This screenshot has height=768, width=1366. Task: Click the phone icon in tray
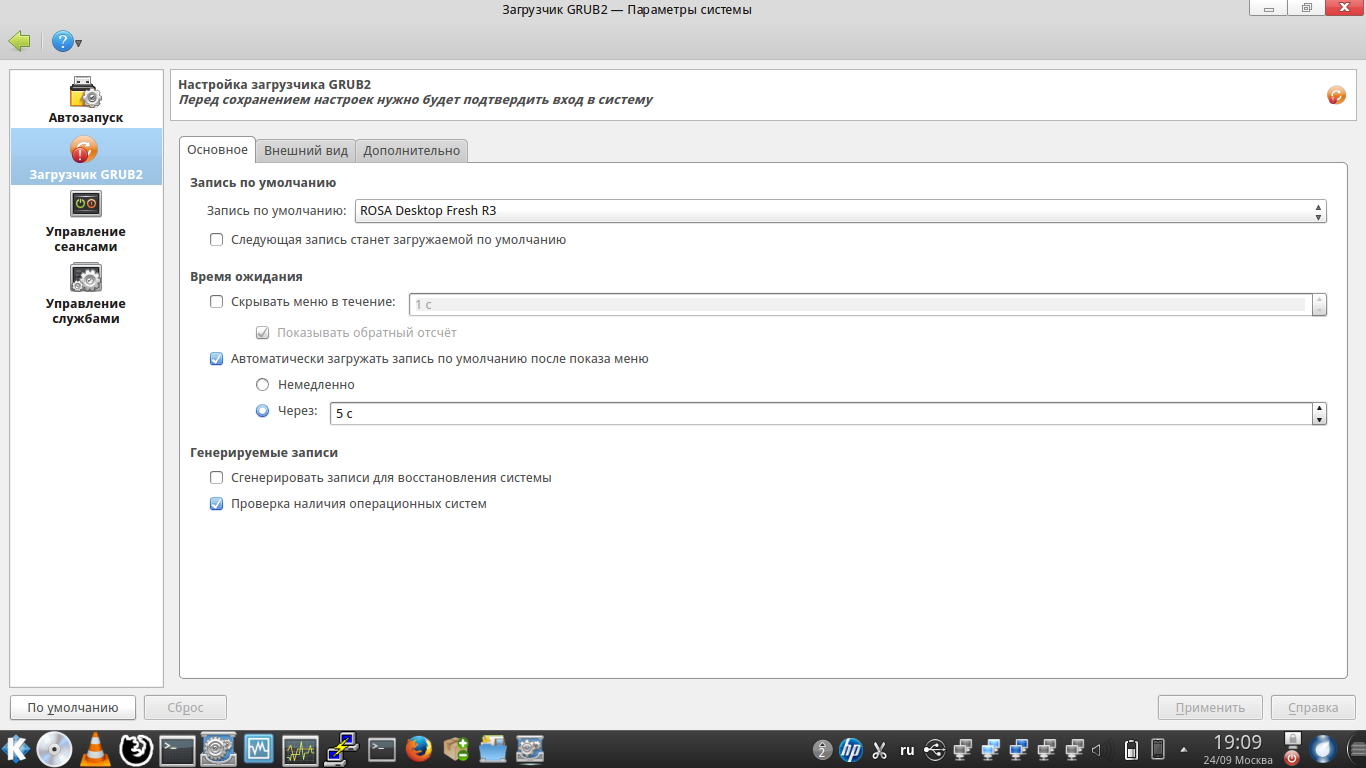tap(1158, 749)
